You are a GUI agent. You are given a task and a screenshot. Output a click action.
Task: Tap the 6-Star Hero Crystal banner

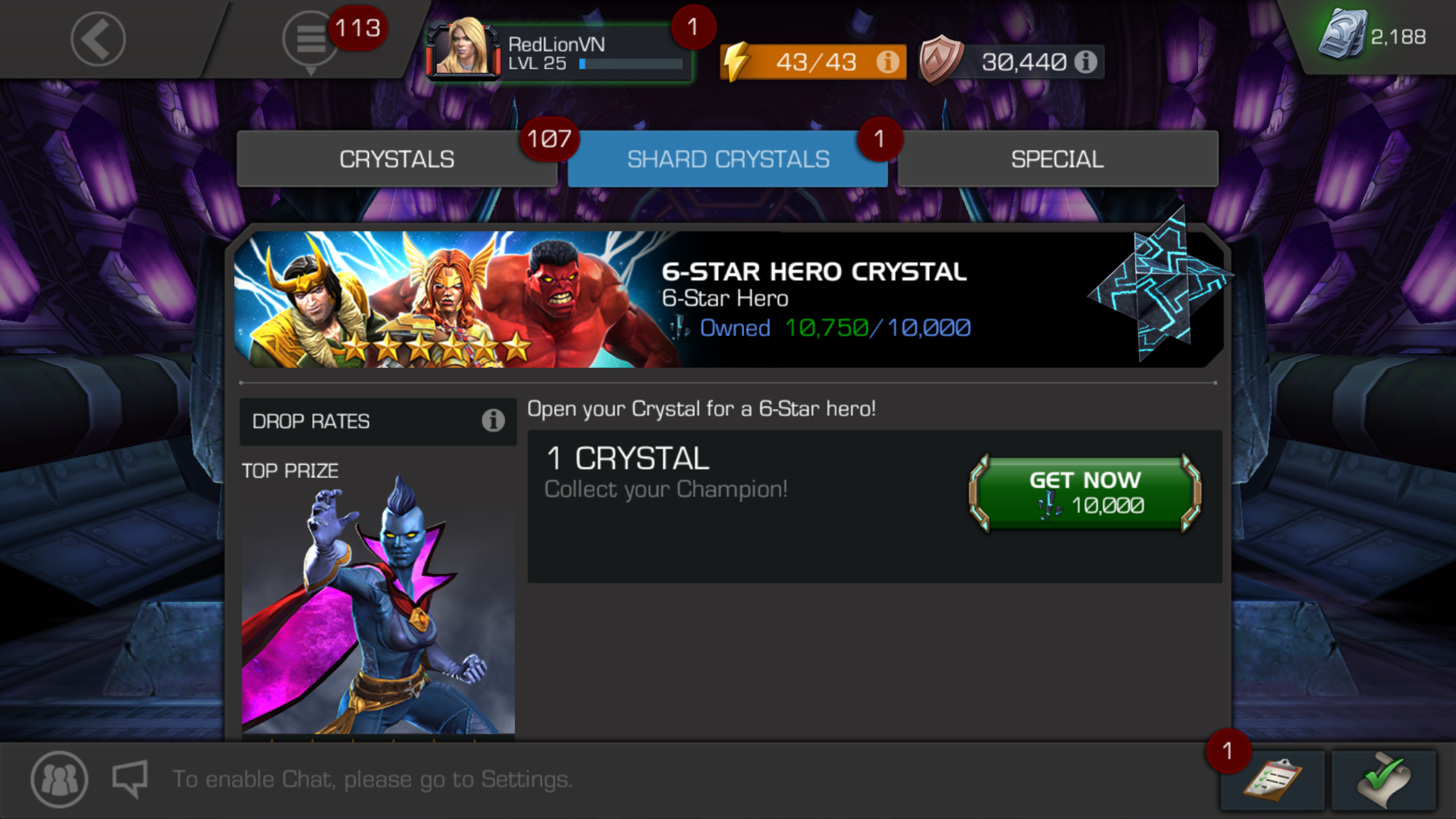tap(729, 299)
